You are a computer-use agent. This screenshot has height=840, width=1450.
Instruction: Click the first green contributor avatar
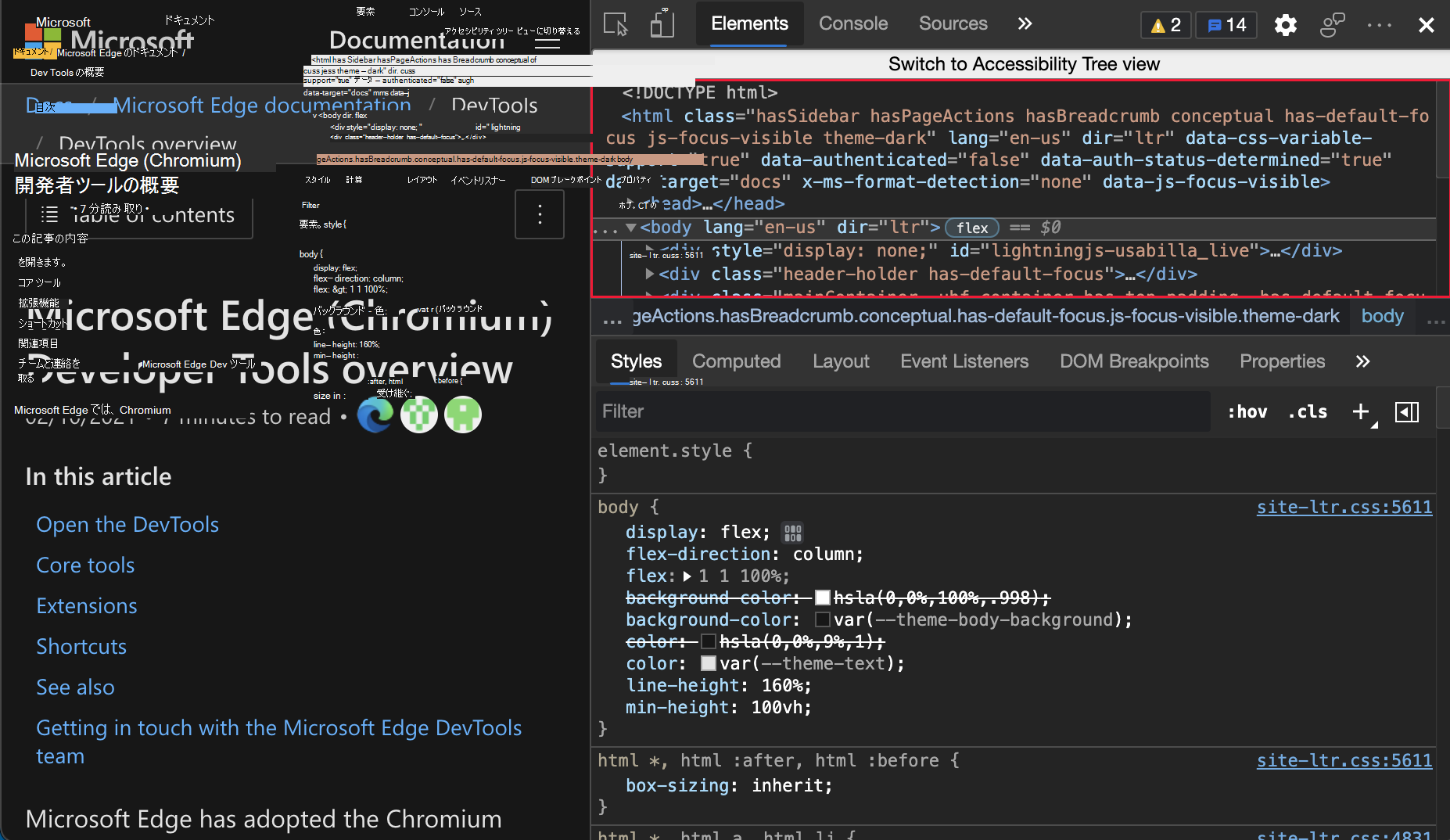pos(419,415)
